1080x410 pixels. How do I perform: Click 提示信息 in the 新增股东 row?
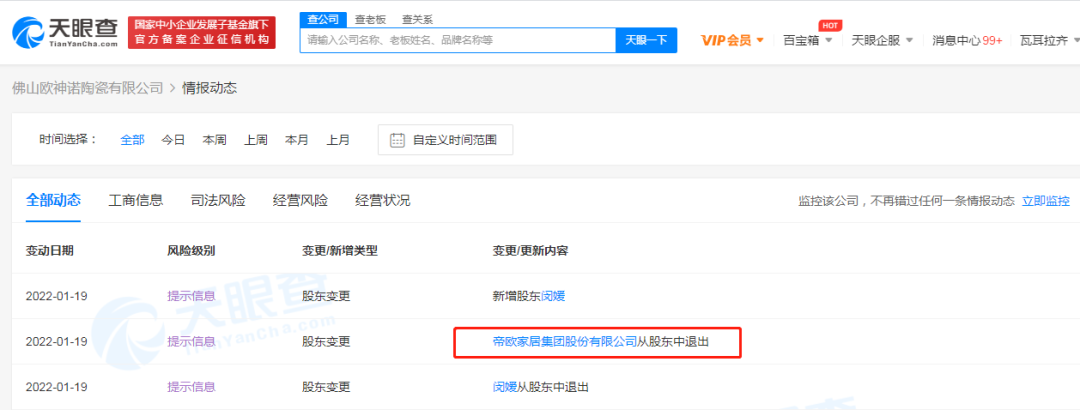[191, 296]
